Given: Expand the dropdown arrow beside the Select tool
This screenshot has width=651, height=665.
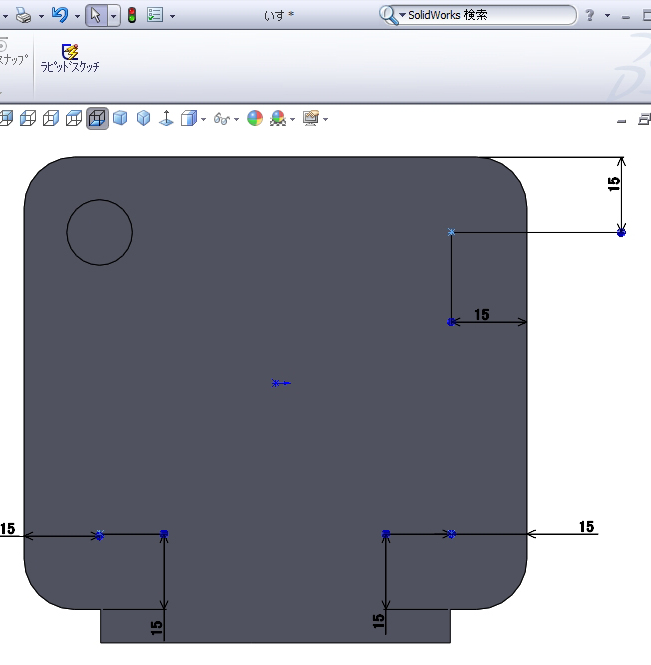Looking at the screenshot, I should tap(113, 16).
